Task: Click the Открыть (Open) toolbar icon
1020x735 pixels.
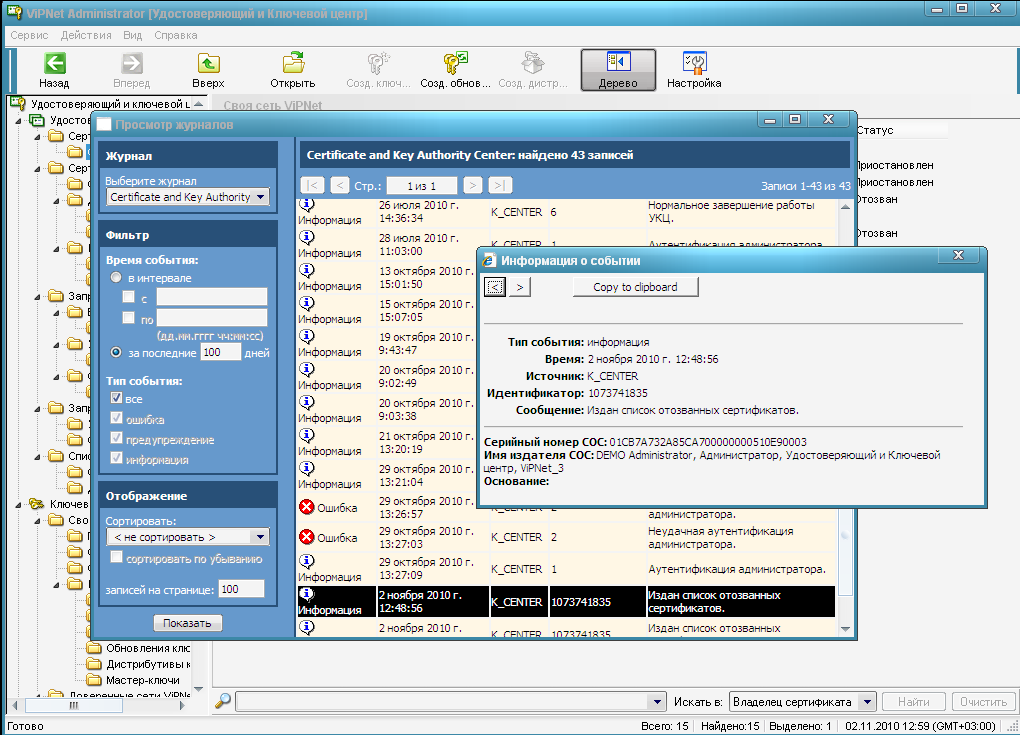Action: 293,64
